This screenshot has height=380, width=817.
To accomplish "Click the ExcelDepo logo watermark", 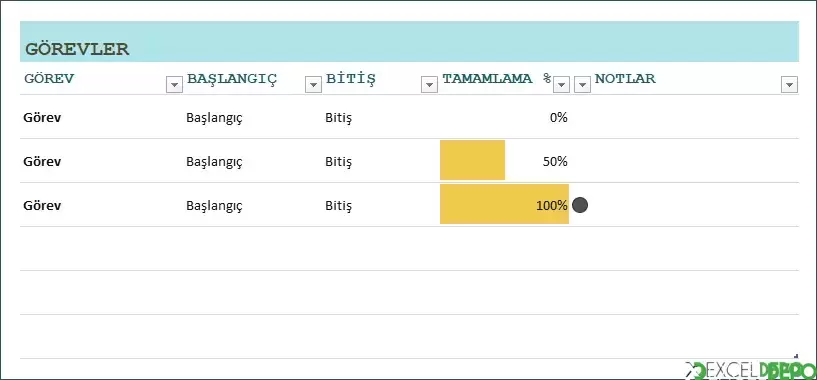I will coord(750,371).
